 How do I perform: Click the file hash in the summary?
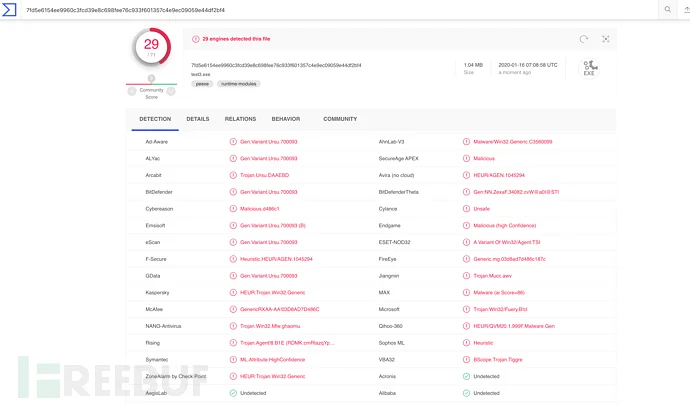(276, 65)
